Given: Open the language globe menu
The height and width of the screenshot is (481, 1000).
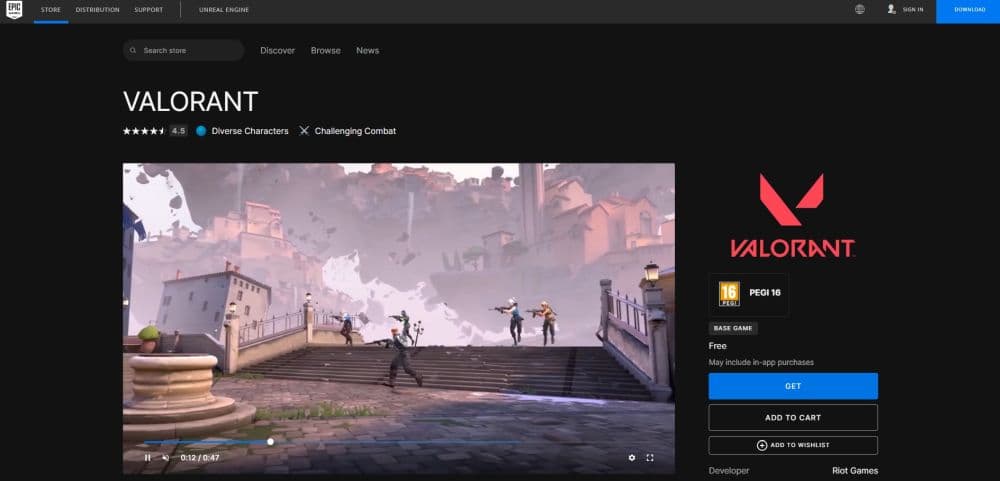Looking at the screenshot, I should point(860,10).
